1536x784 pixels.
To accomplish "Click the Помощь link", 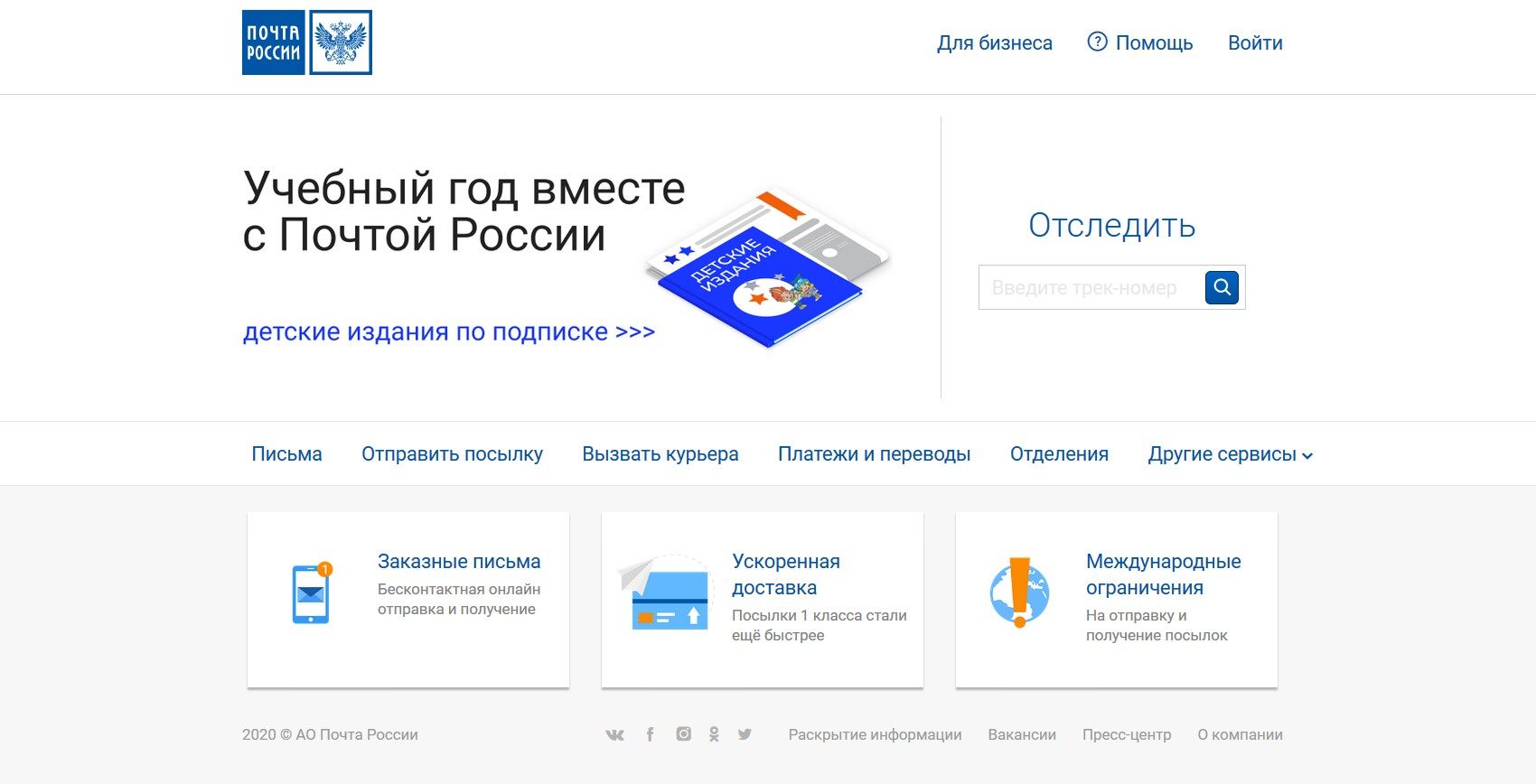I will (x=1154, y=43).
